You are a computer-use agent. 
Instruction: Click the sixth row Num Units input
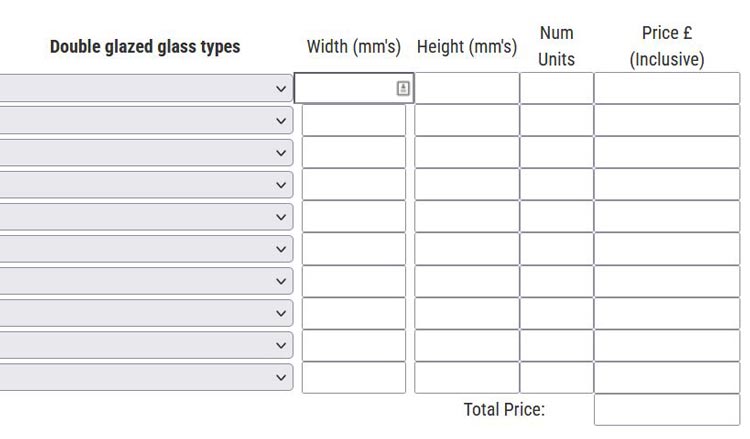[556, 249]
